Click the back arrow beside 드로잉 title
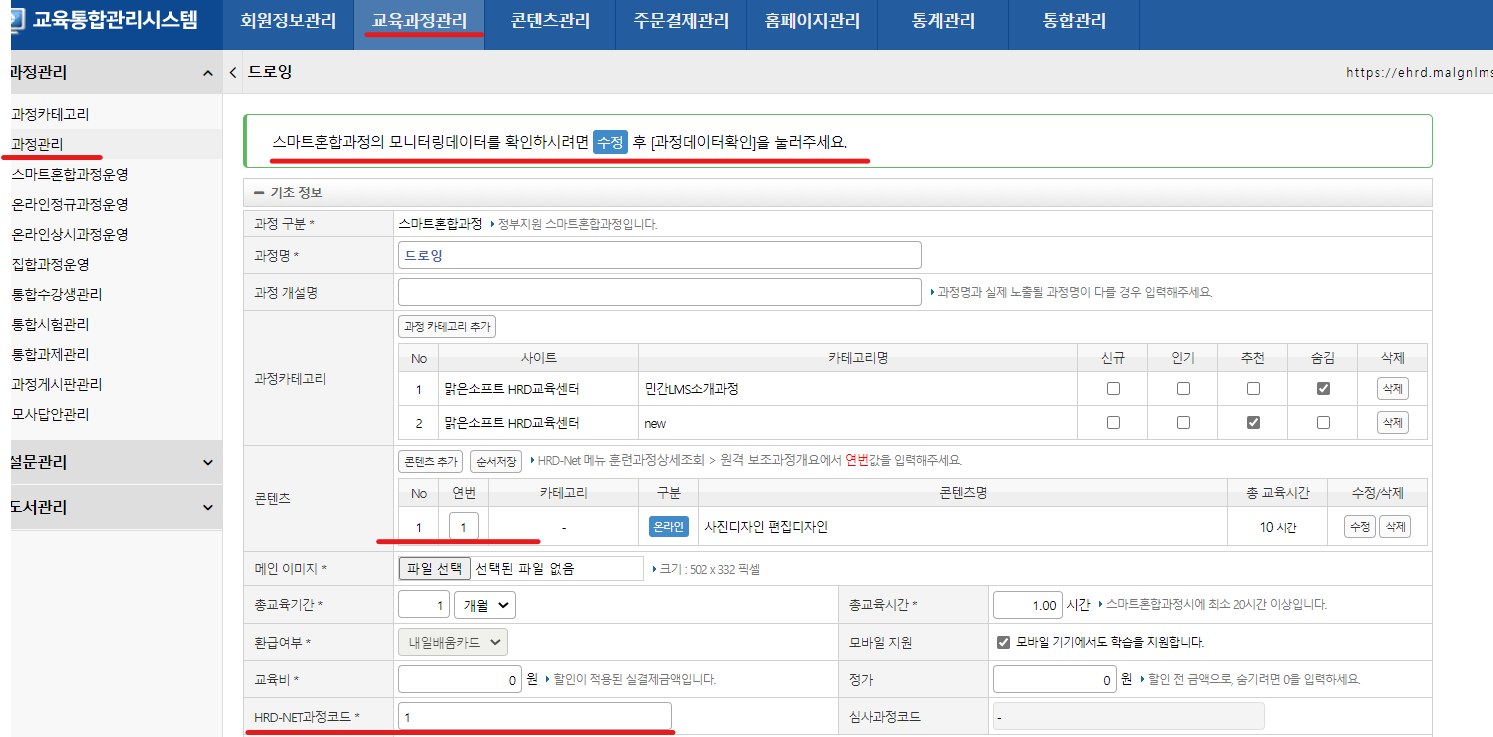 click(233, 73)
